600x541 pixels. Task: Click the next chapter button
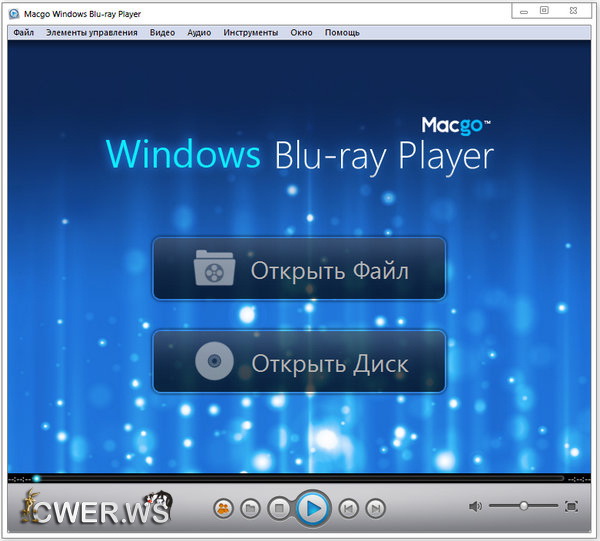pos(375,509)
